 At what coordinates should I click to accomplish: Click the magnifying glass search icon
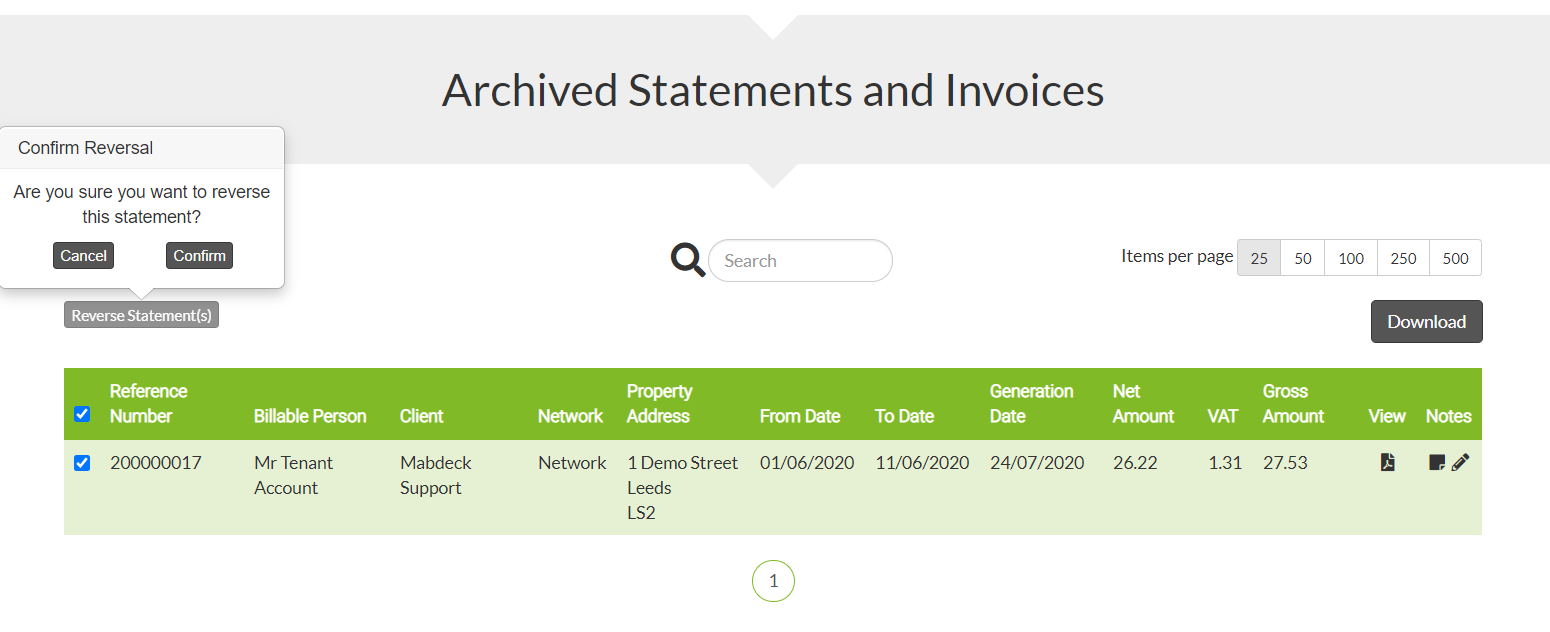[688, 260]
